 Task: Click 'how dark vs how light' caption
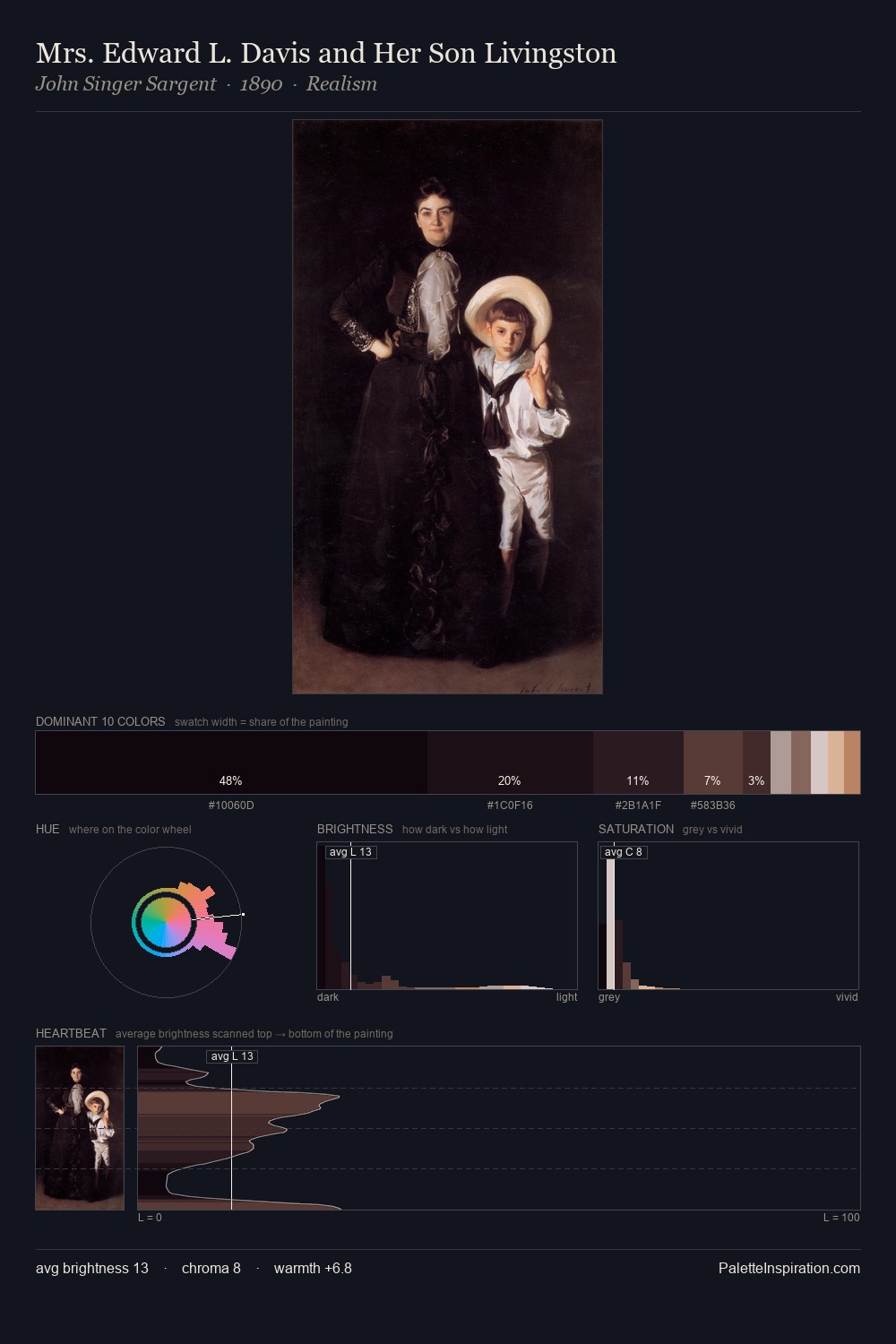point(454,830)
